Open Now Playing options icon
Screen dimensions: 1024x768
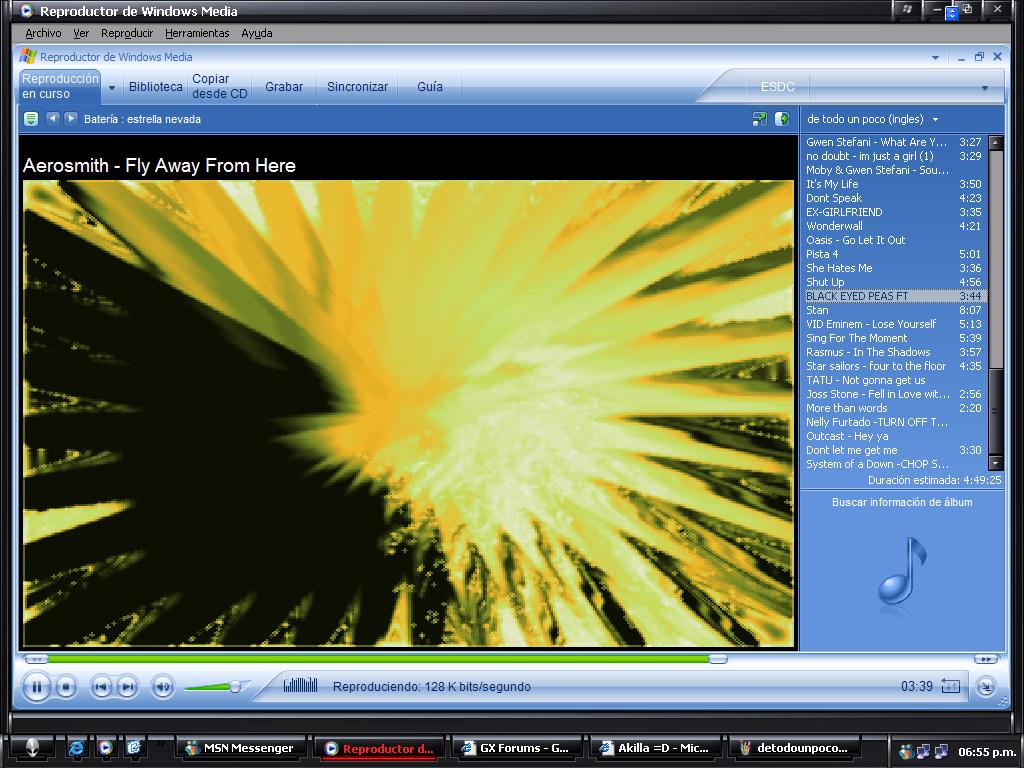point(31,119)
